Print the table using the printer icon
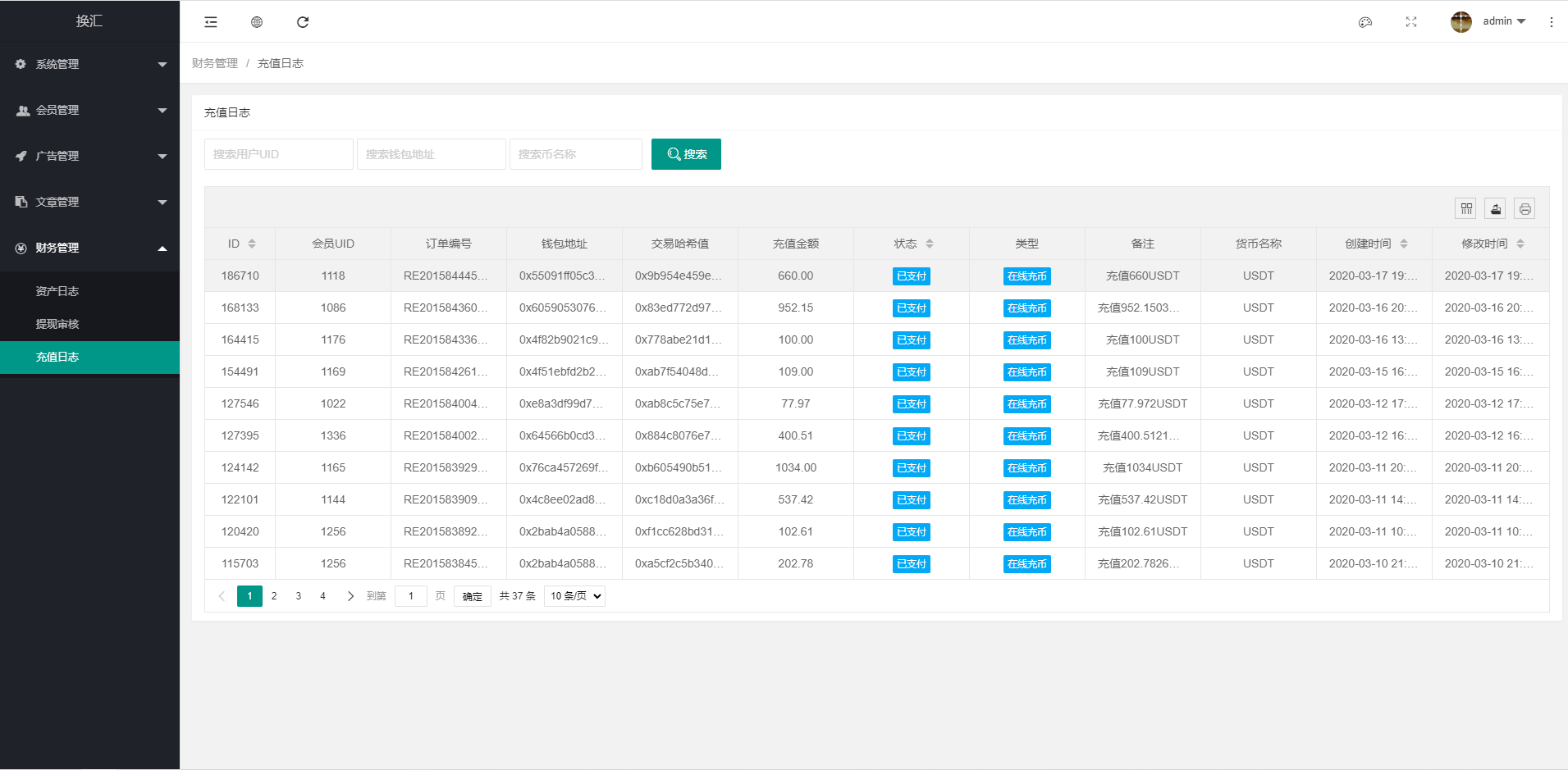This screenshot has height=770, width=1568. click(1525, 208)
